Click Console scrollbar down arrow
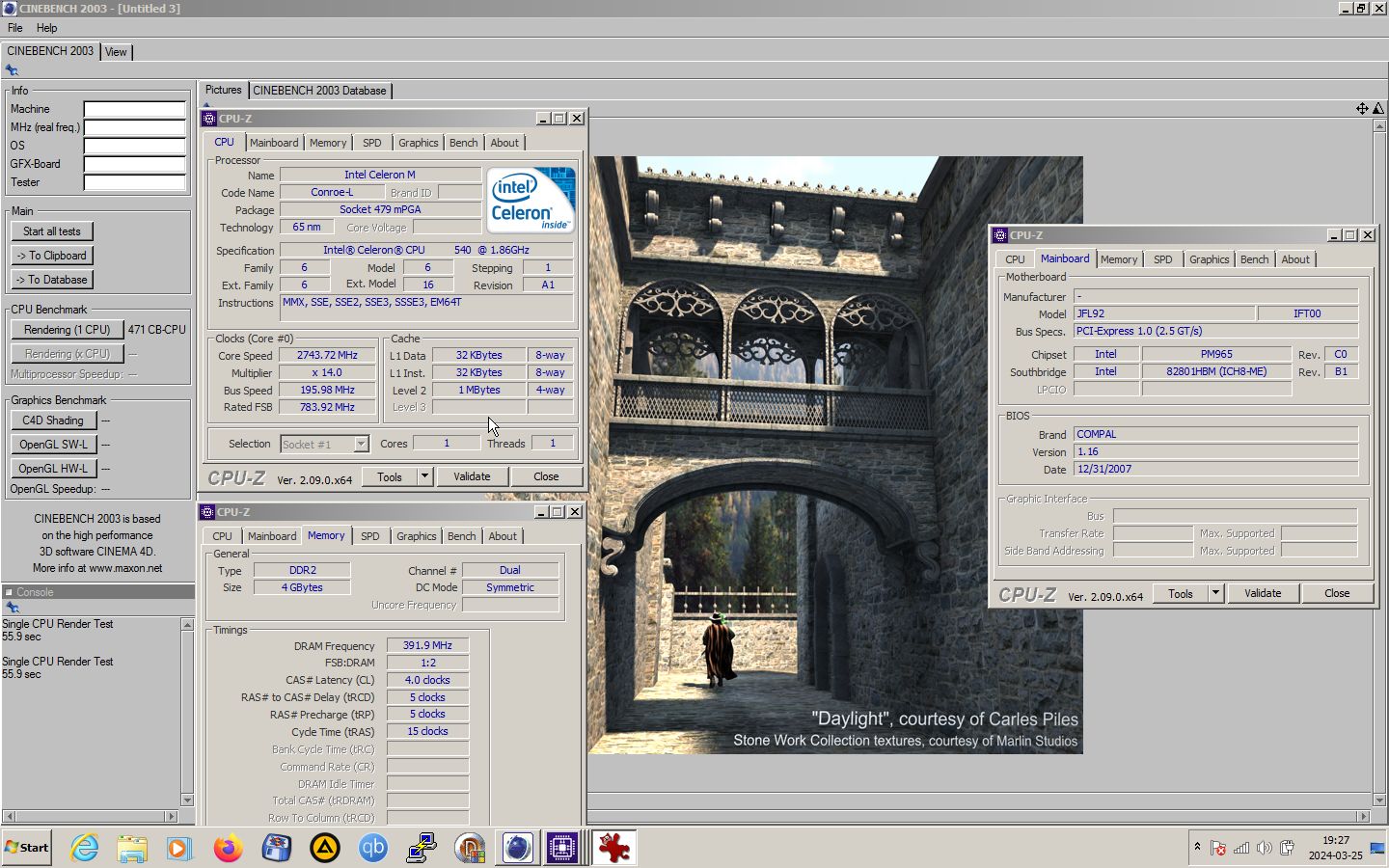The width and height of the screenshot is (1389, 868). (187, 800)
